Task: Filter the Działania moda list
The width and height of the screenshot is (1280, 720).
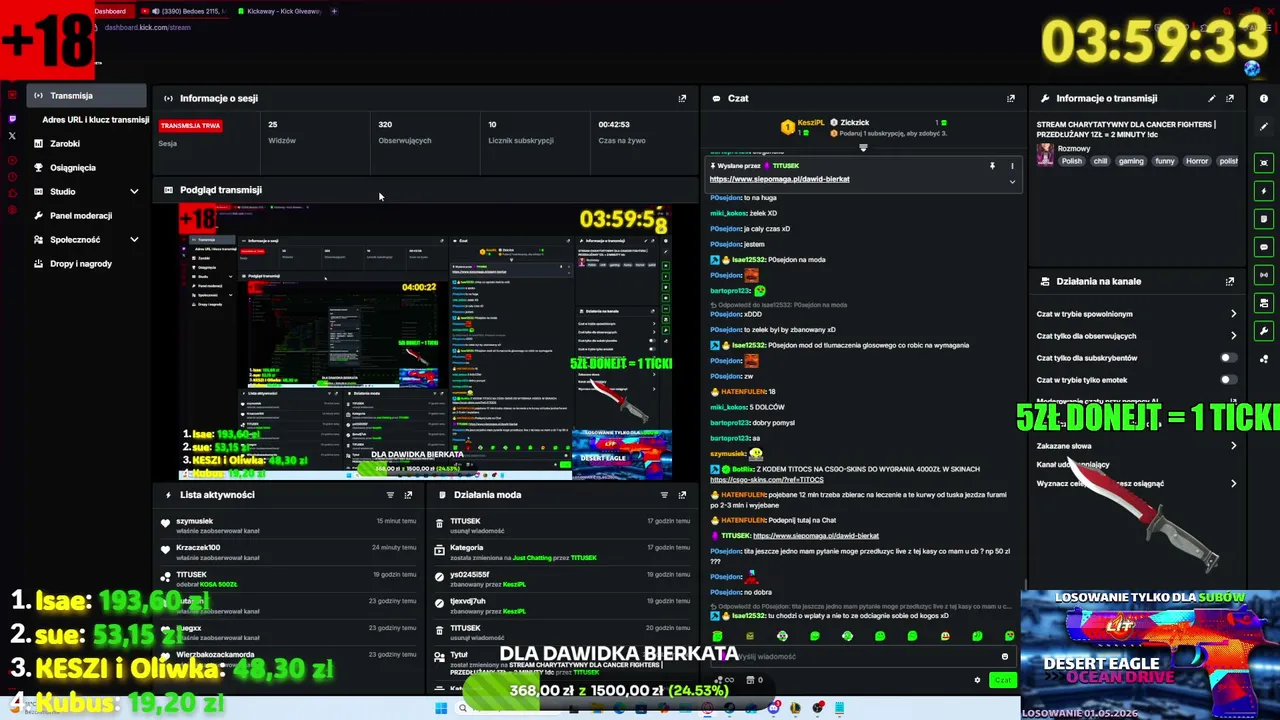Action: pos(664,494)
